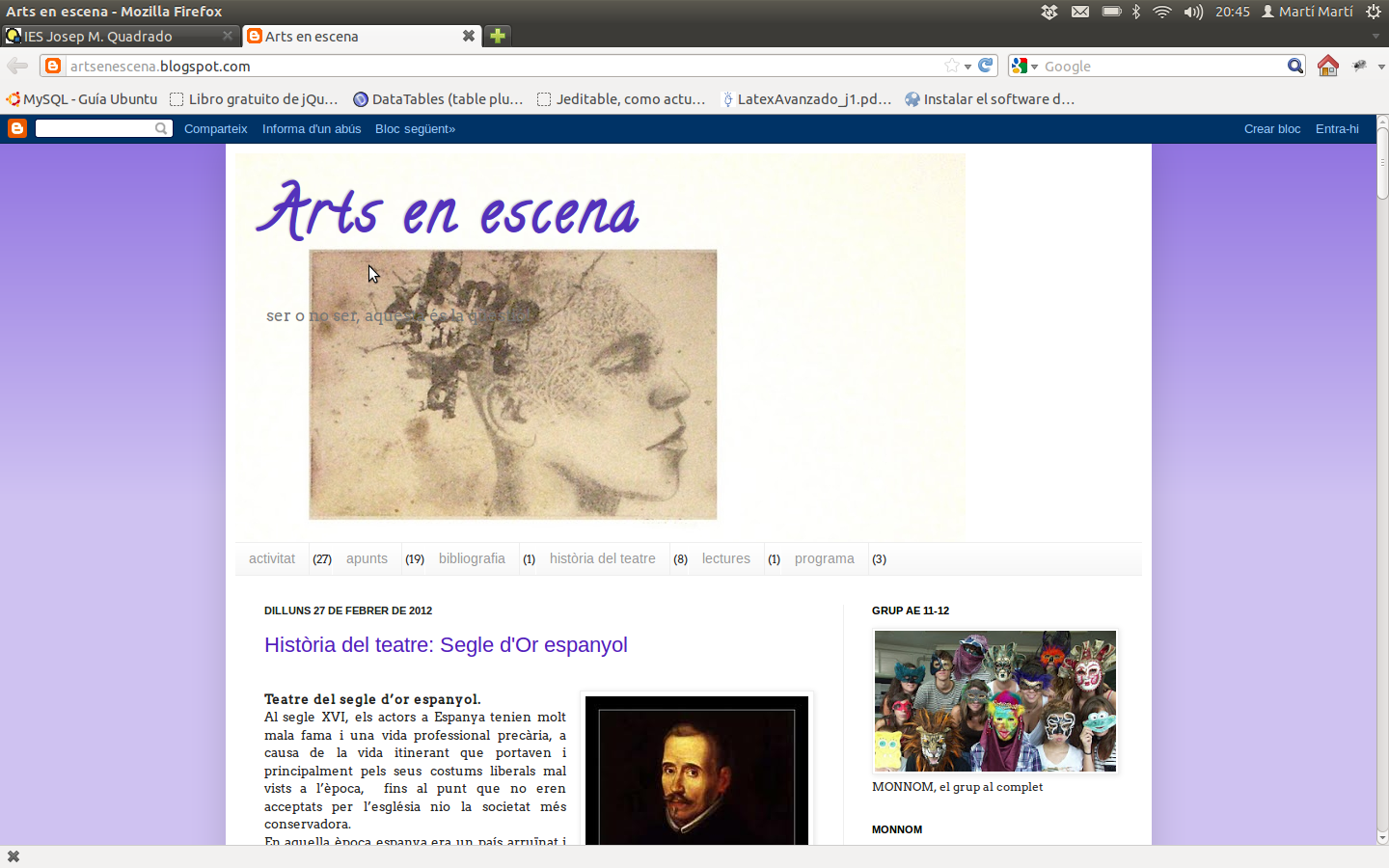The height and width of the screenshot is (868, 1389).
Task: Open the search engine selector dropdown
Action: point(1024,66)
